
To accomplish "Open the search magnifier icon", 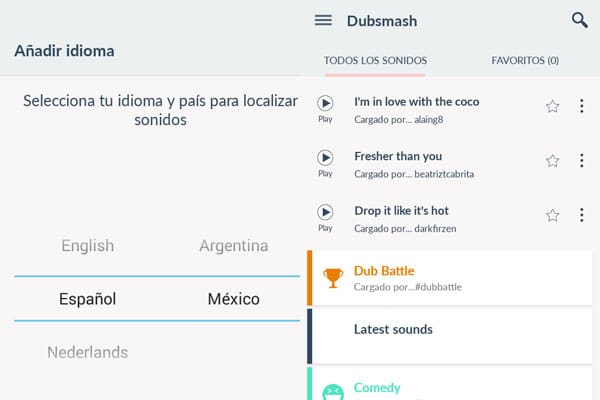I will point(580,20).
